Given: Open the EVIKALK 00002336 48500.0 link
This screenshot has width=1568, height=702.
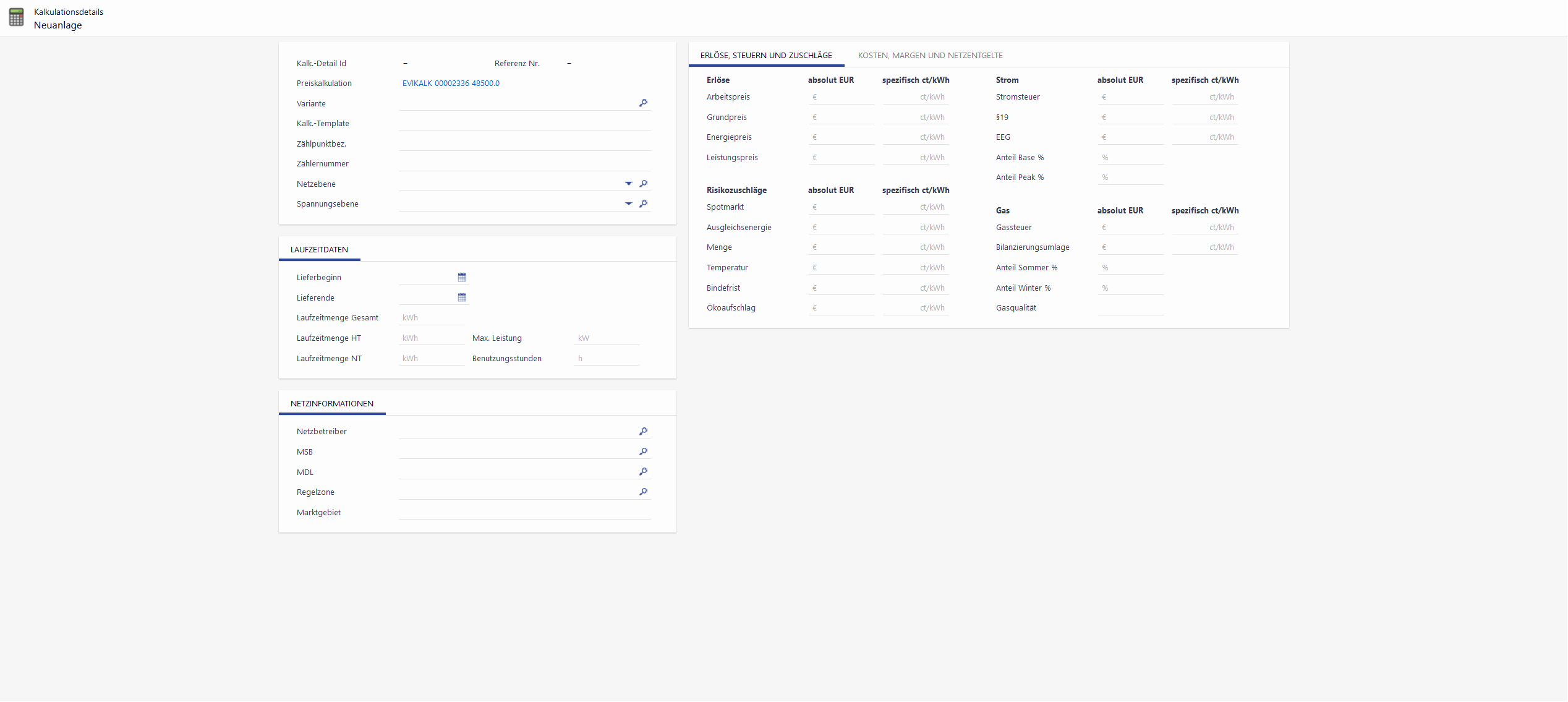Looking at the screenshot, I should click(x=451, y=83).
